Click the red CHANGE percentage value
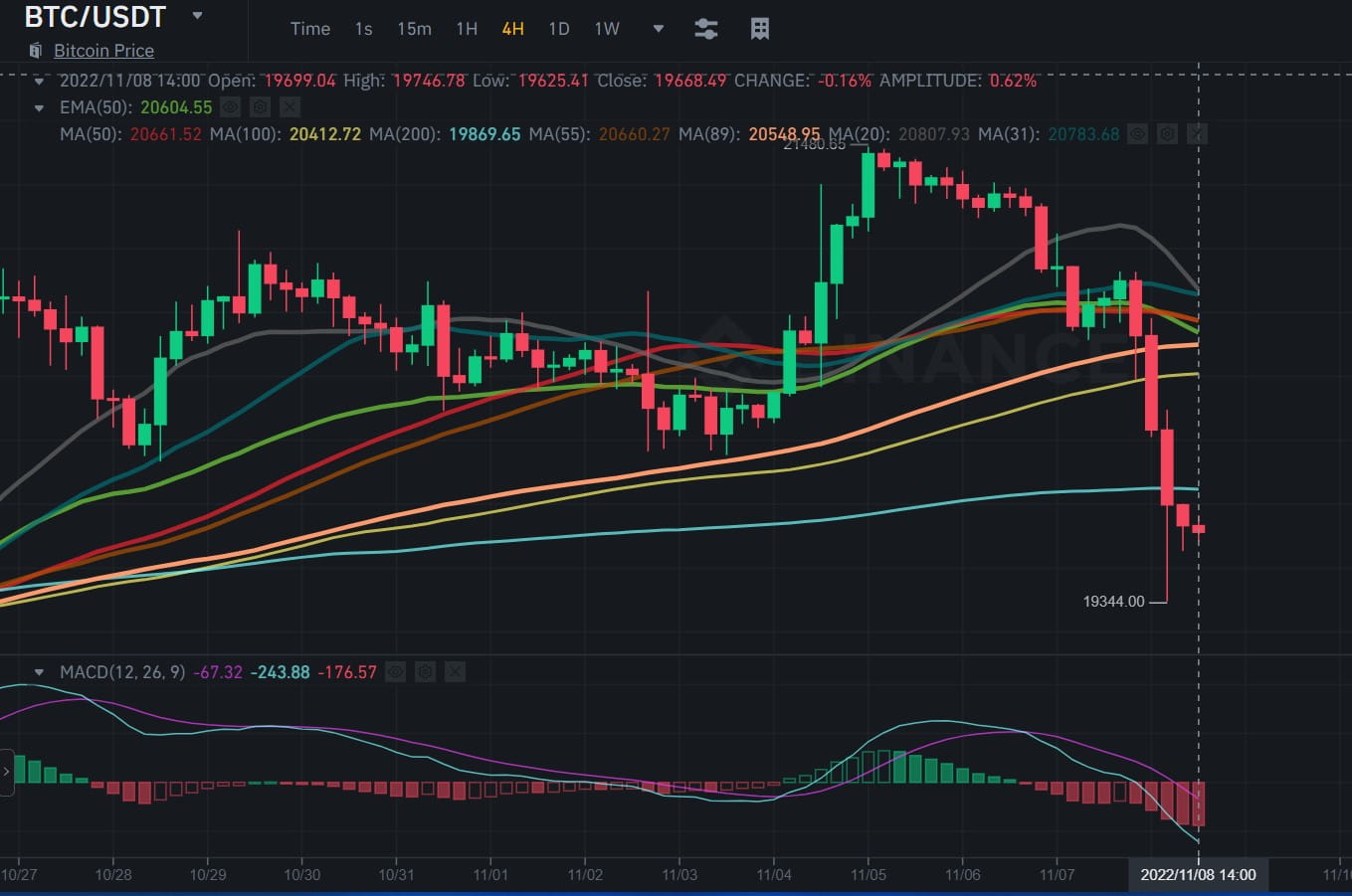Screen dimensions: 1352x896 pyautogui.click(x=840, y=81)
